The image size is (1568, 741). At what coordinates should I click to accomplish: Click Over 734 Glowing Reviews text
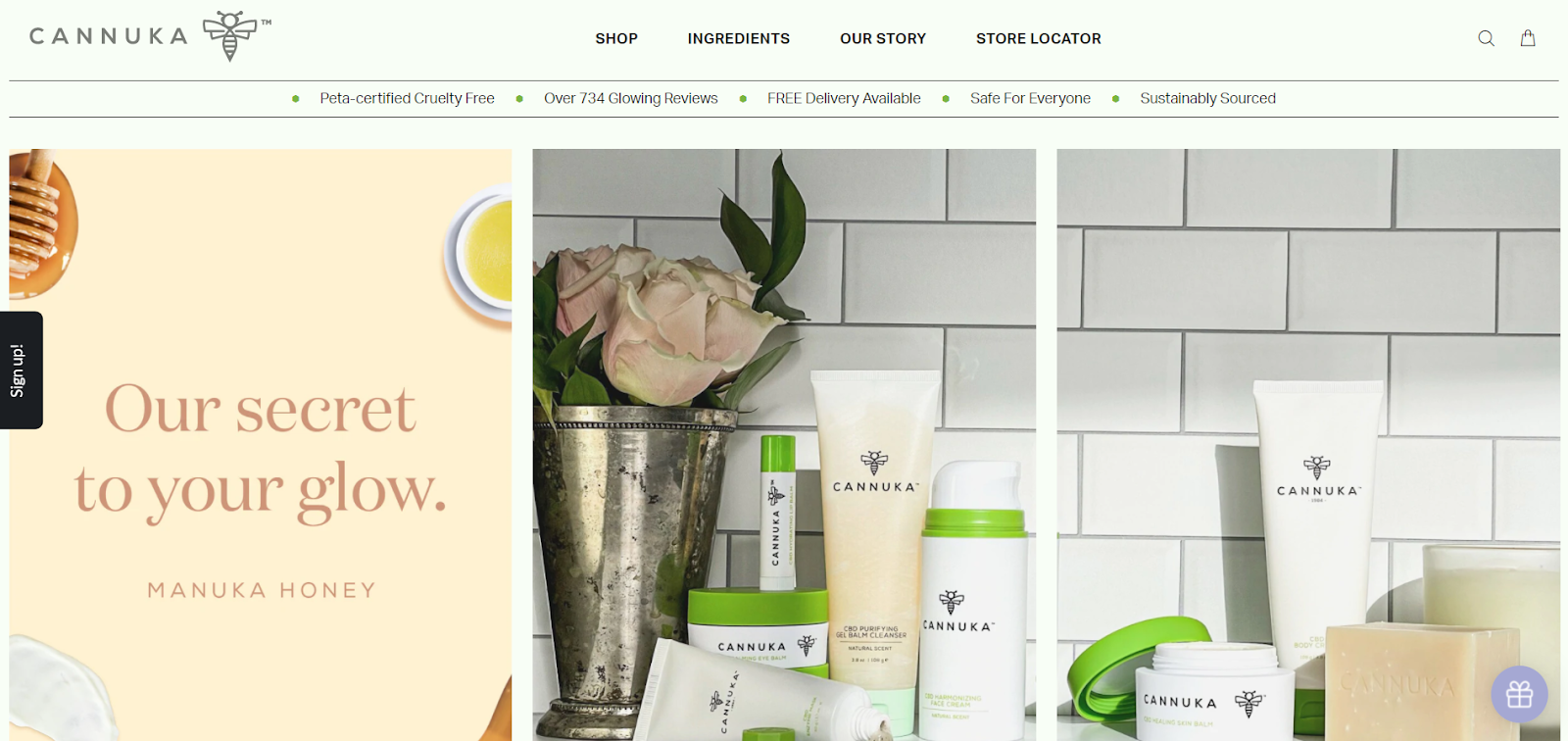pos(631,98)
